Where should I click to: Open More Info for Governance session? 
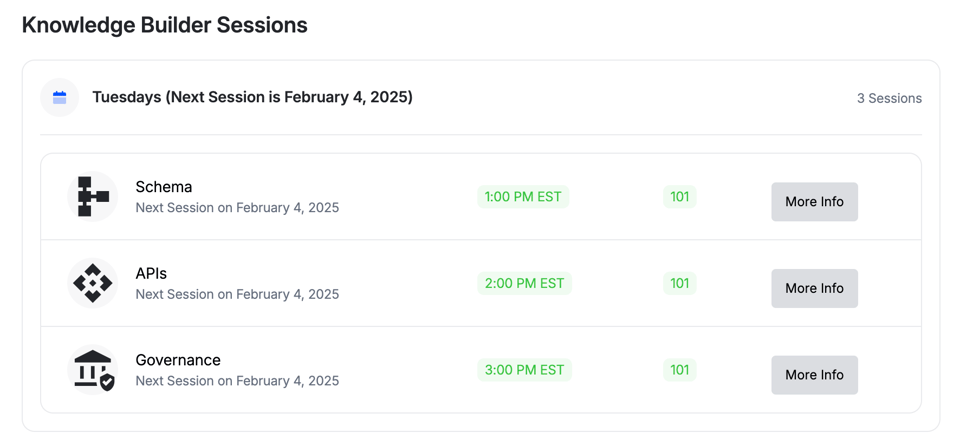click(814, 375)
